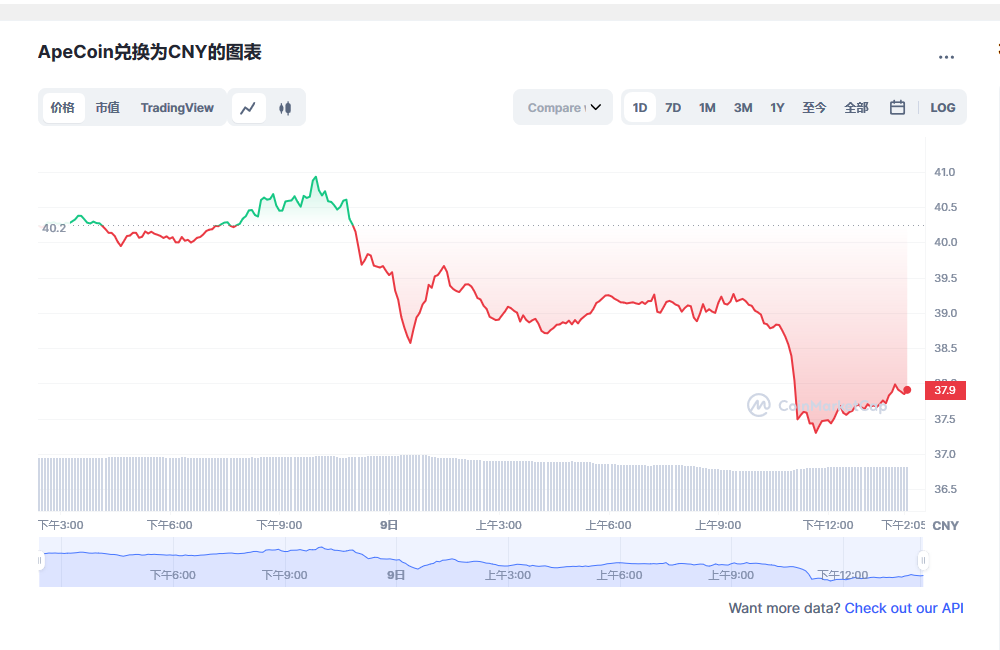Click the 下午6:00 navigator label
The image size is (1000, 650).
tap(173, 575)
